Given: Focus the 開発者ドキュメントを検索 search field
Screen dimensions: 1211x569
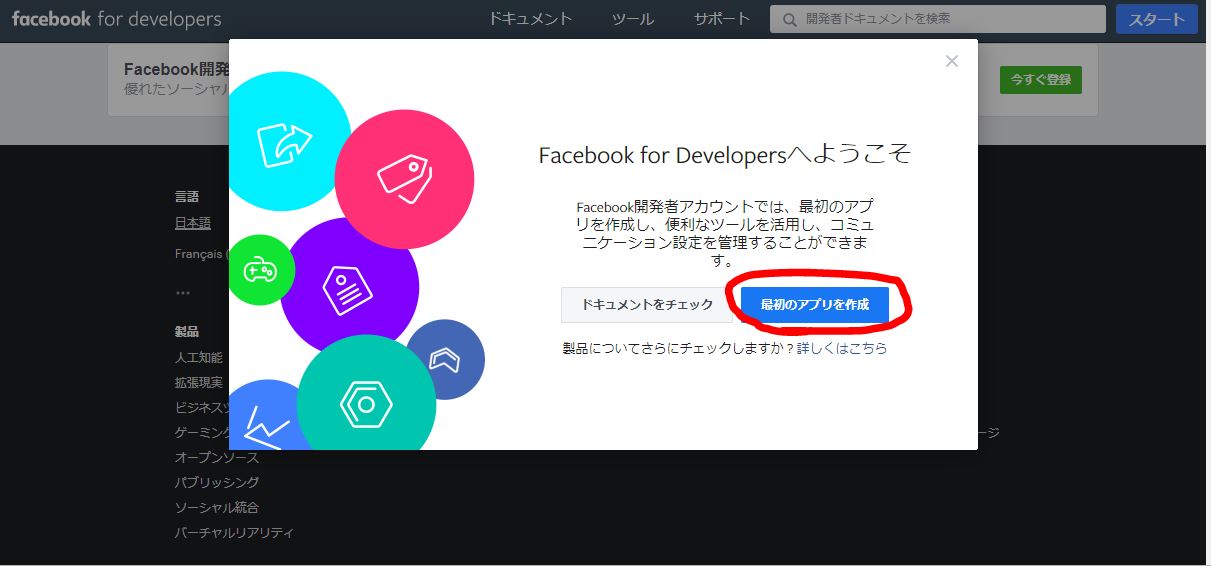Looking at the screenshot, I should [938, 19].
